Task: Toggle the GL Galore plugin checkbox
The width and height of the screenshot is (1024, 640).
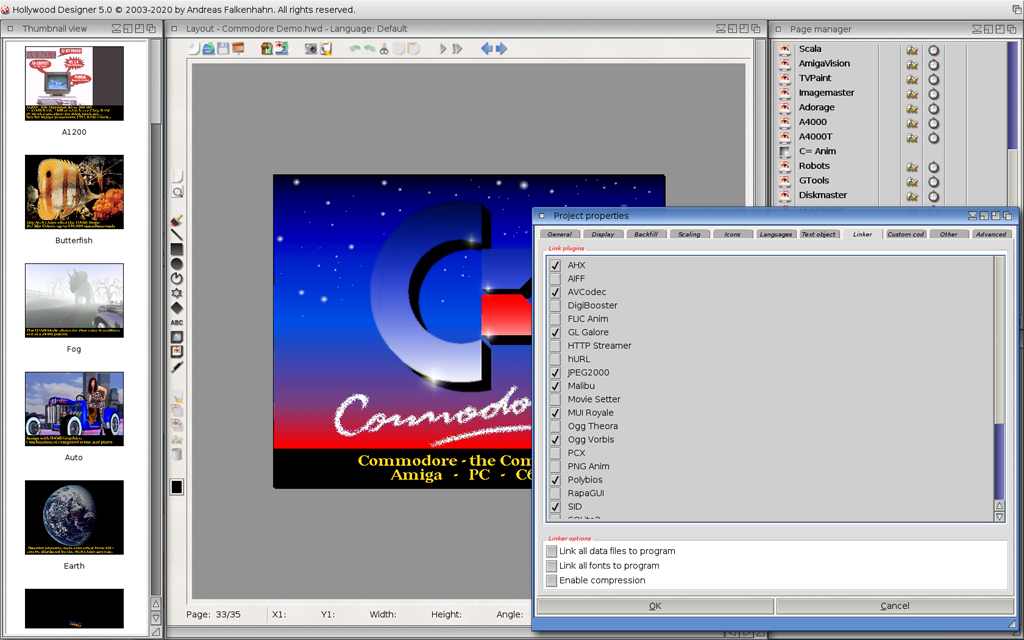Action: pyautogui.click(x=555, y=332)
